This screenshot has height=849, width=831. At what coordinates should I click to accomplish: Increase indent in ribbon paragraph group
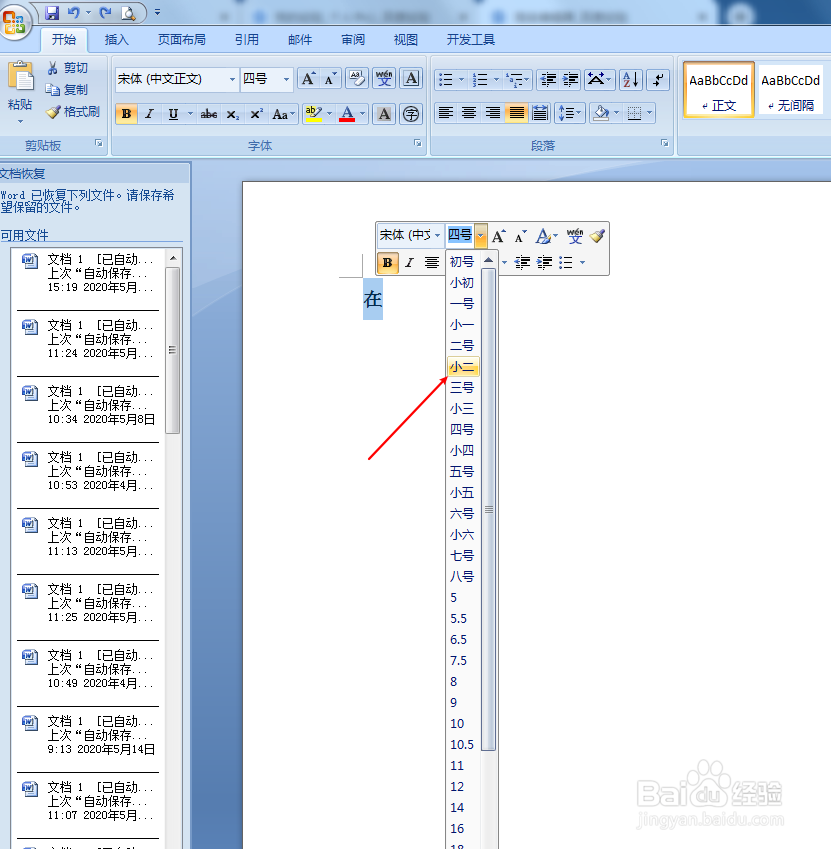570,80
